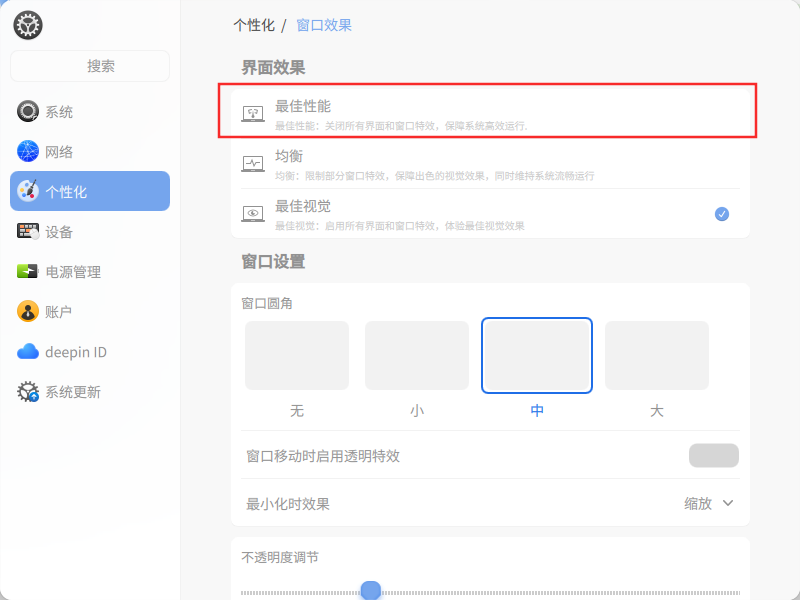Click the 最佳视觉 blue checkmark
The width and height of the screenshot is (800, 600).
[721, 214]
